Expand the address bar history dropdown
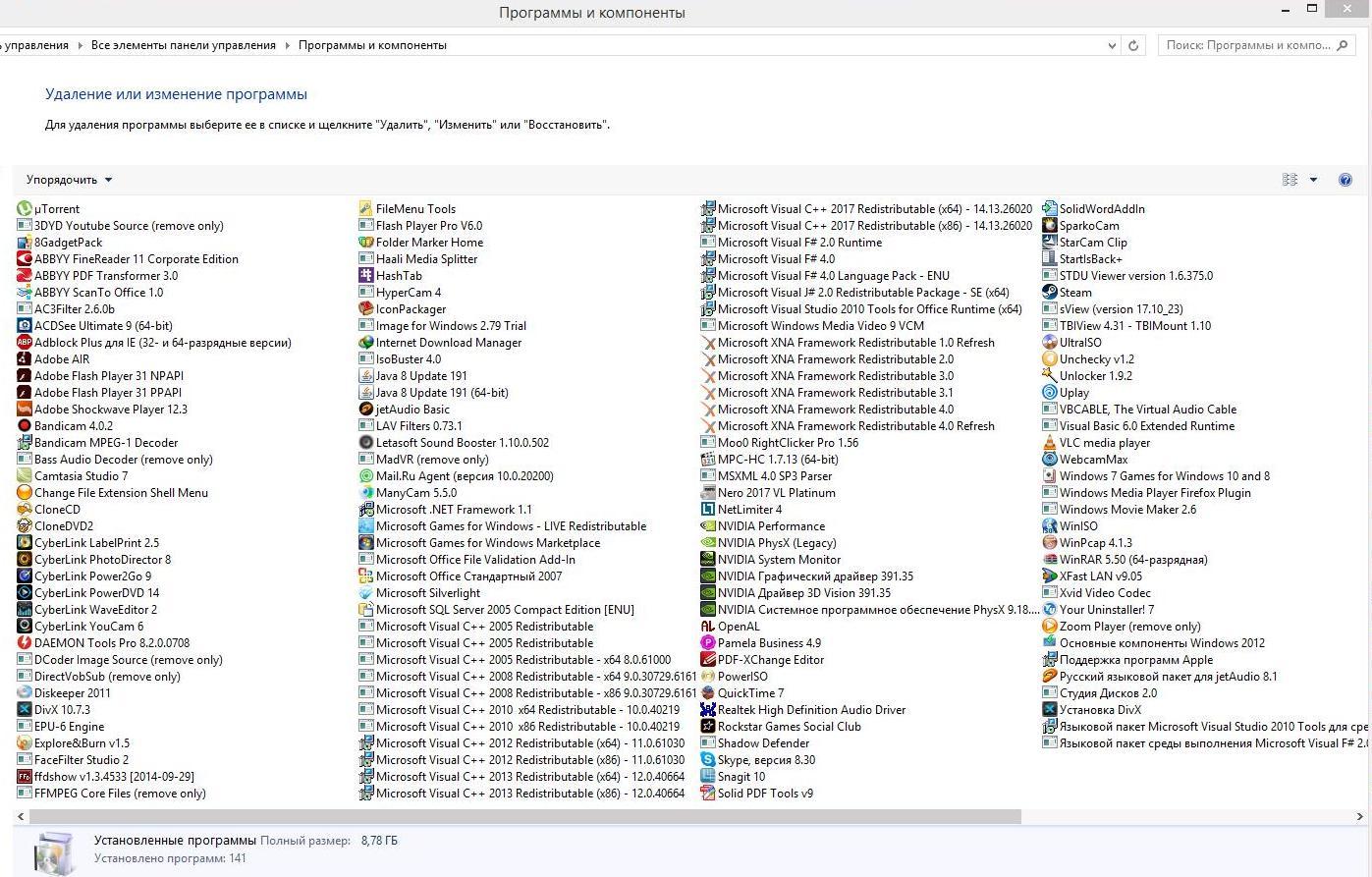Viewport: 1372px width, 877px height. pyautogui.click(x=1112, y=45)
